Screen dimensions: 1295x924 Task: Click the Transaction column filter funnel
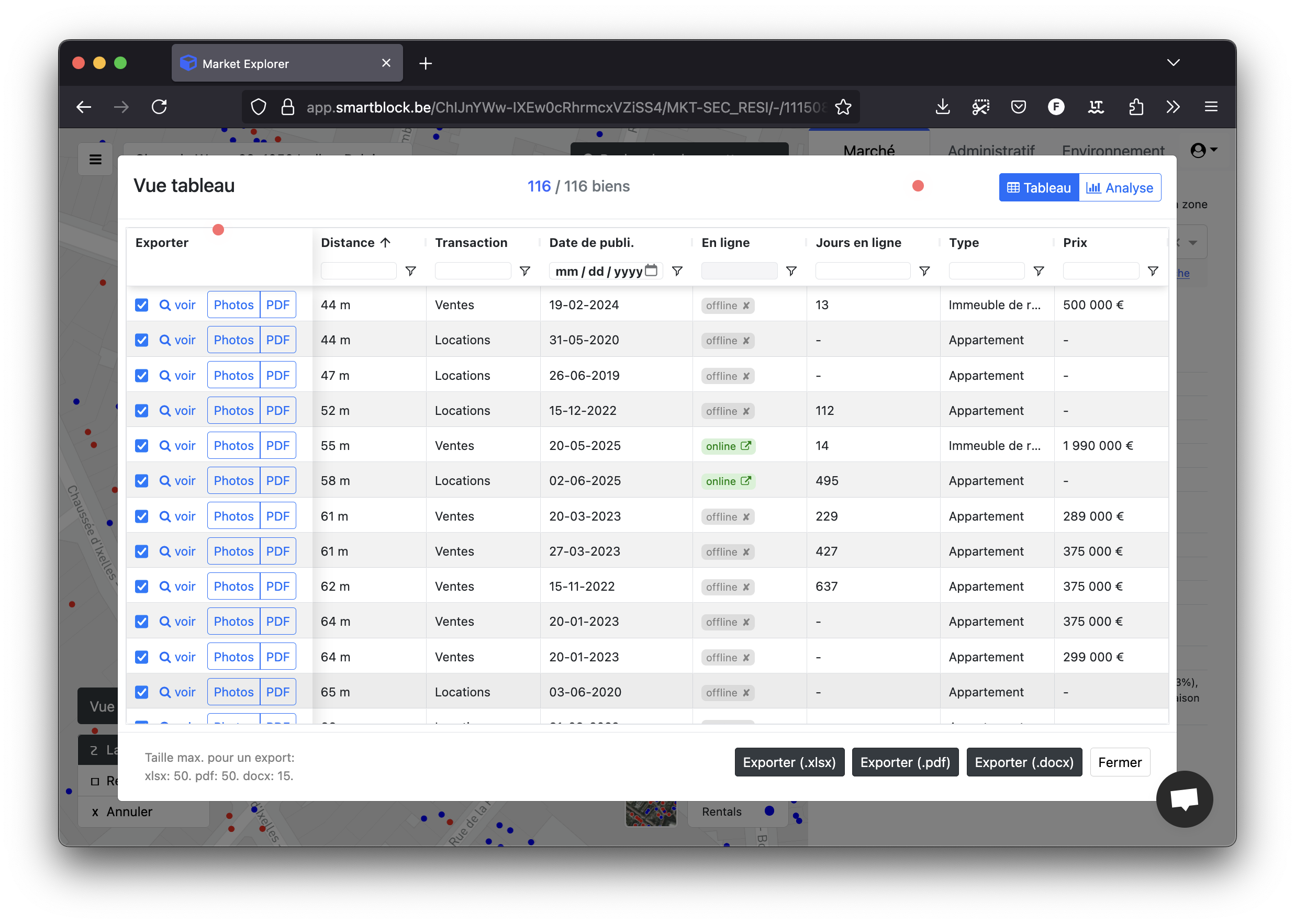pos(525,271)
